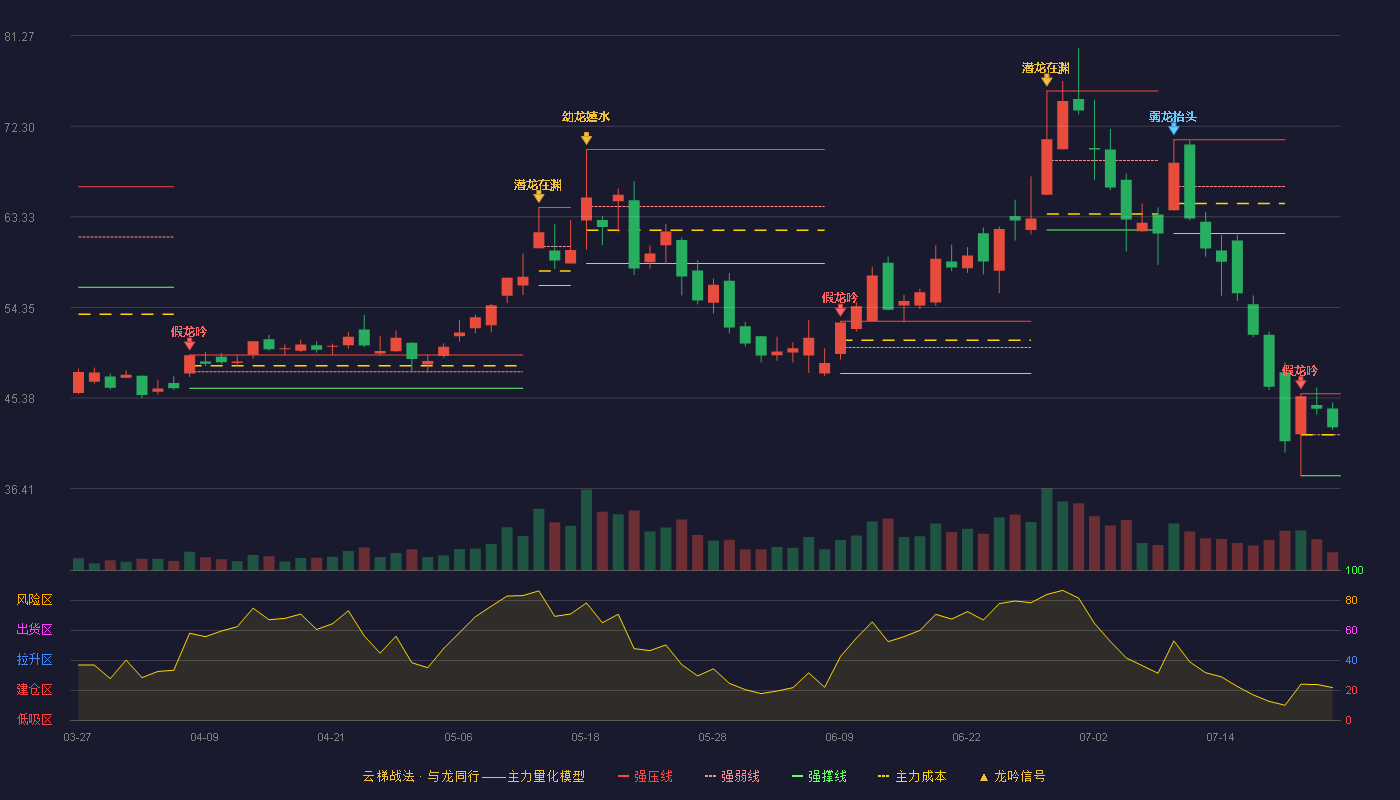The width and height of the screenshot is (1400, 800).
Task: Select the 低吸区 zone label
Action: (x=34, y=720)
